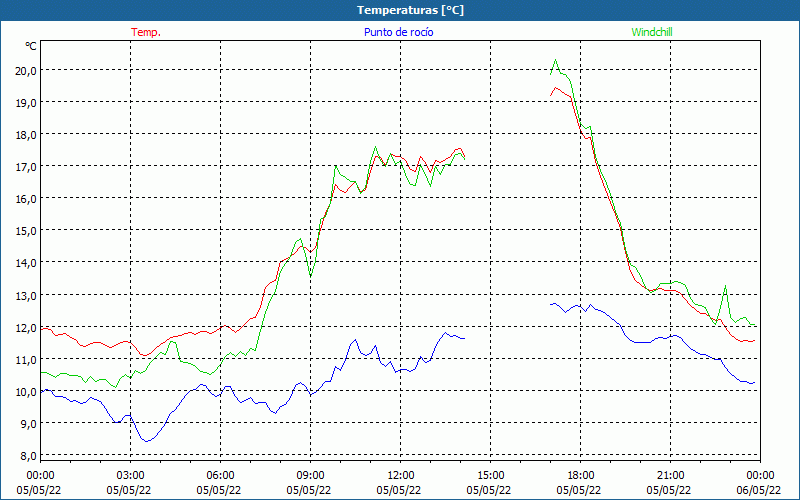
Task: Click the 03:00 time axis label
Action: [131, 476]
